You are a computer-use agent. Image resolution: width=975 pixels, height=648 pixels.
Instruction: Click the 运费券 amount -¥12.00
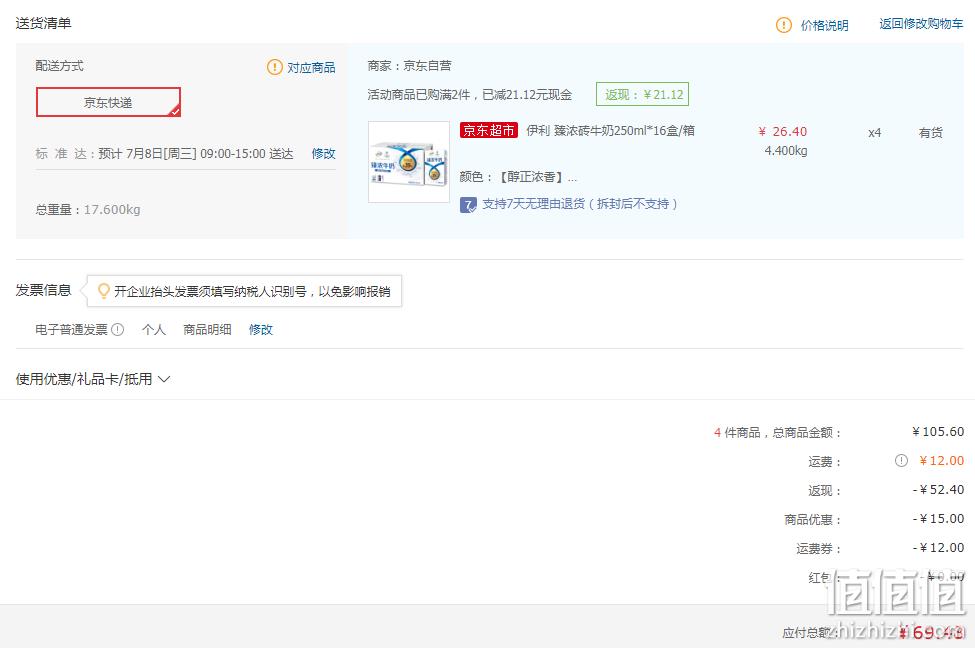click(x=938, y=548)
